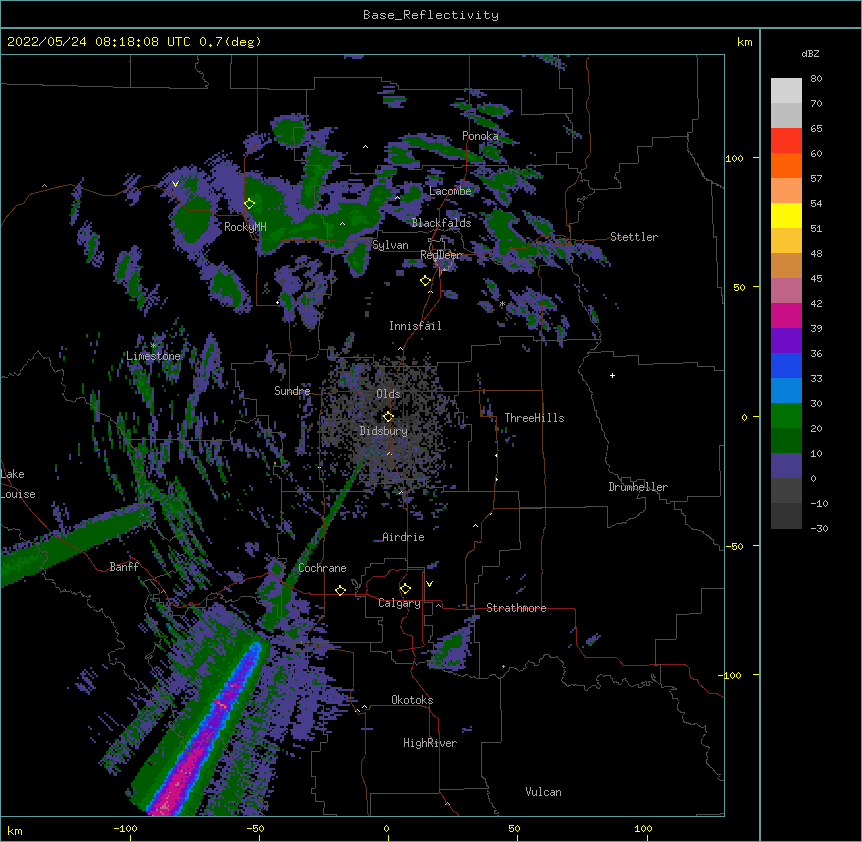The height and width of the screenshot is (842, 862).
Task: Click the white asterisk above Limestone
Action: coord(153,346)
